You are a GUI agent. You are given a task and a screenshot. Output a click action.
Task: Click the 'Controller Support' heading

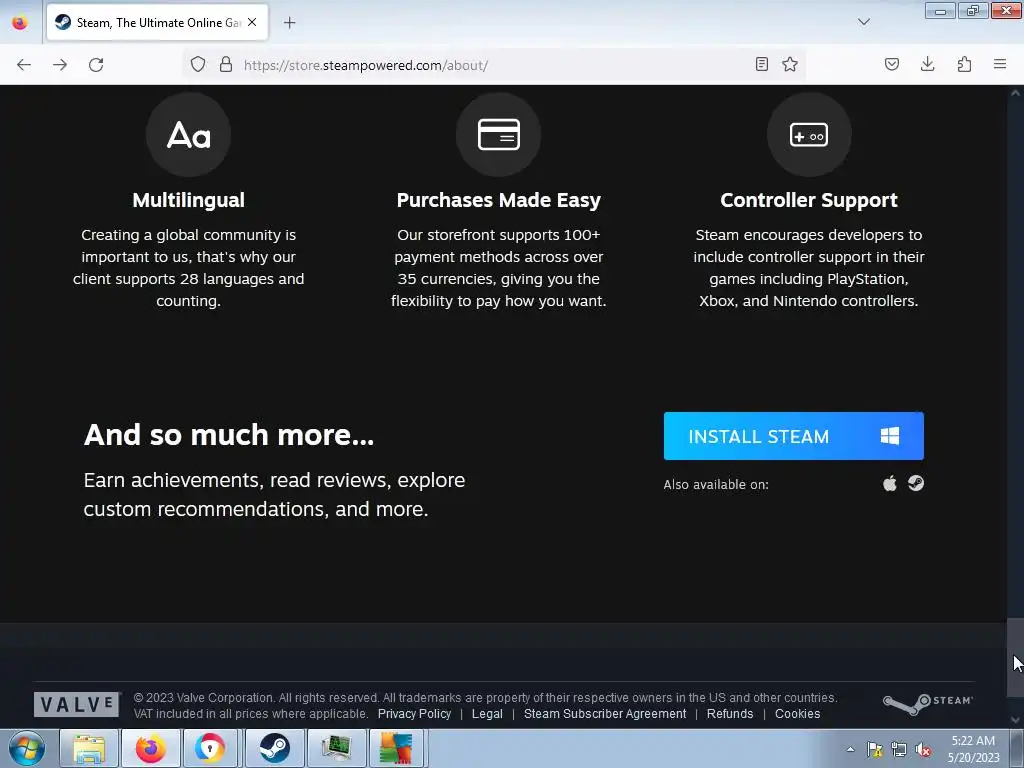[x=808, y=200]
